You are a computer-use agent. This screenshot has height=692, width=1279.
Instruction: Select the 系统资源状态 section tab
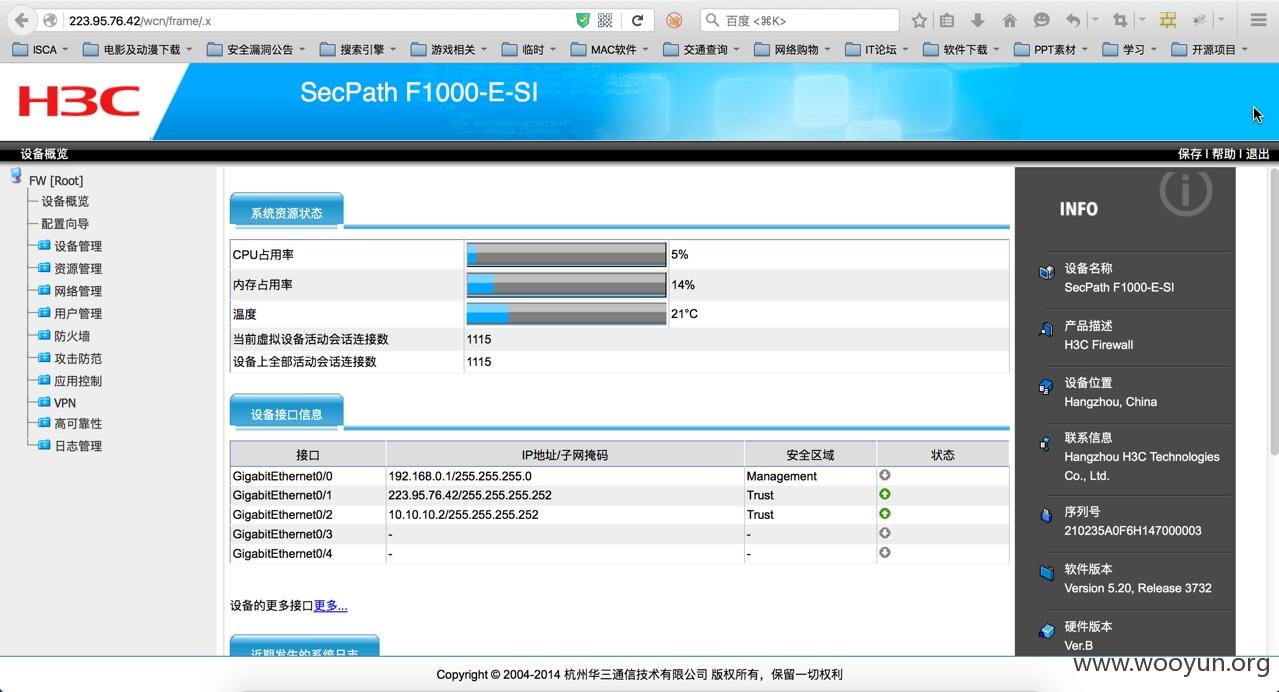(286, 213)
